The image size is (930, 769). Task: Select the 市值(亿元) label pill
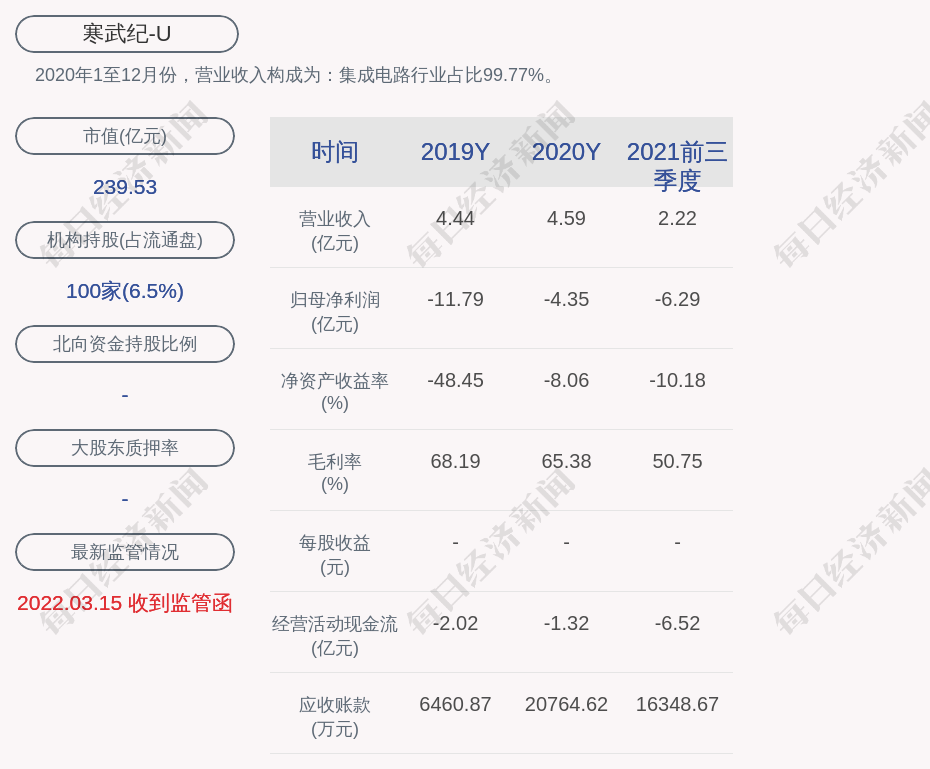(125, 136)
